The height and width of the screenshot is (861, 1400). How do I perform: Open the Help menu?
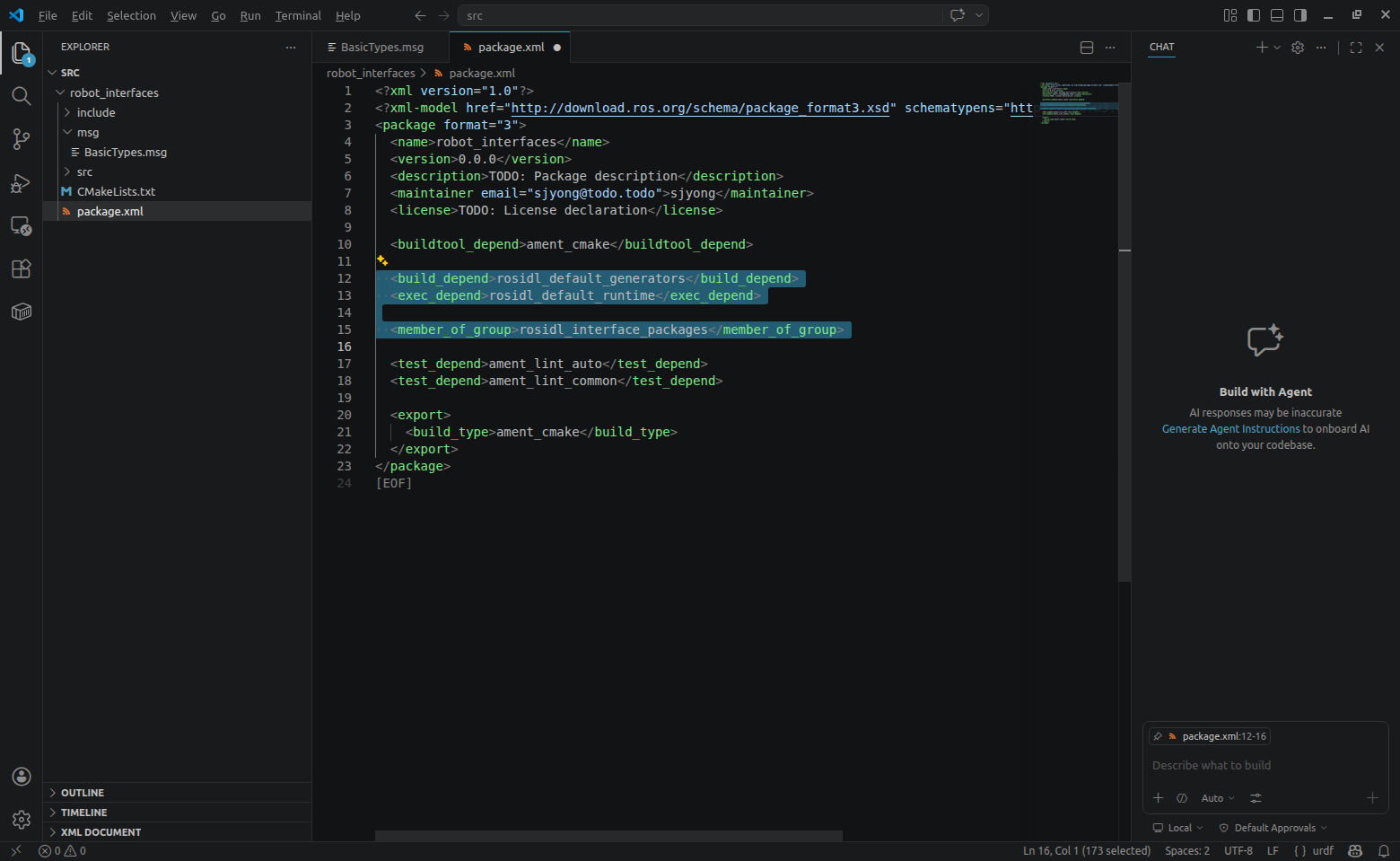[348, 15]
